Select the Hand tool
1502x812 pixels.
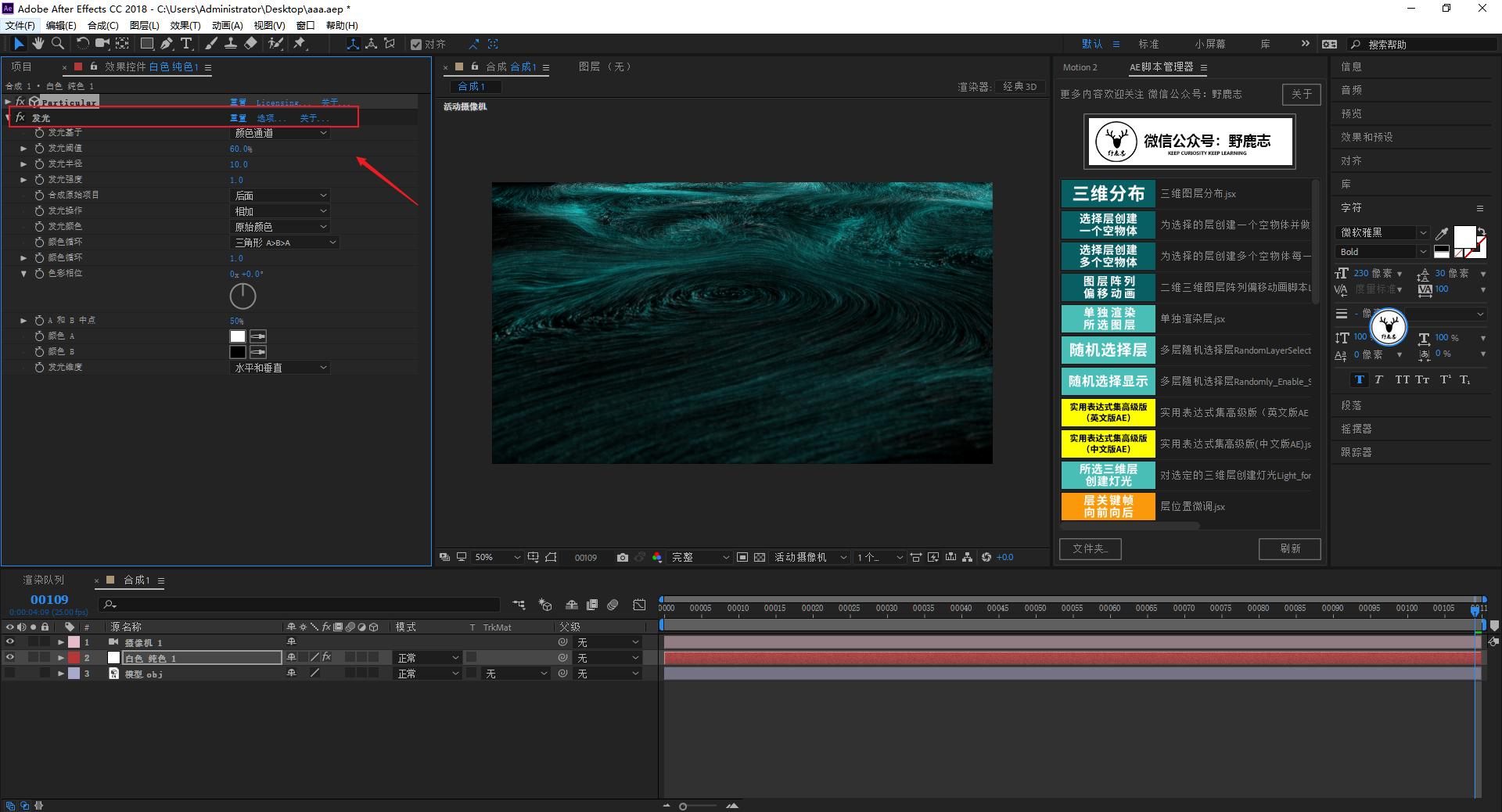pos(38,44)
